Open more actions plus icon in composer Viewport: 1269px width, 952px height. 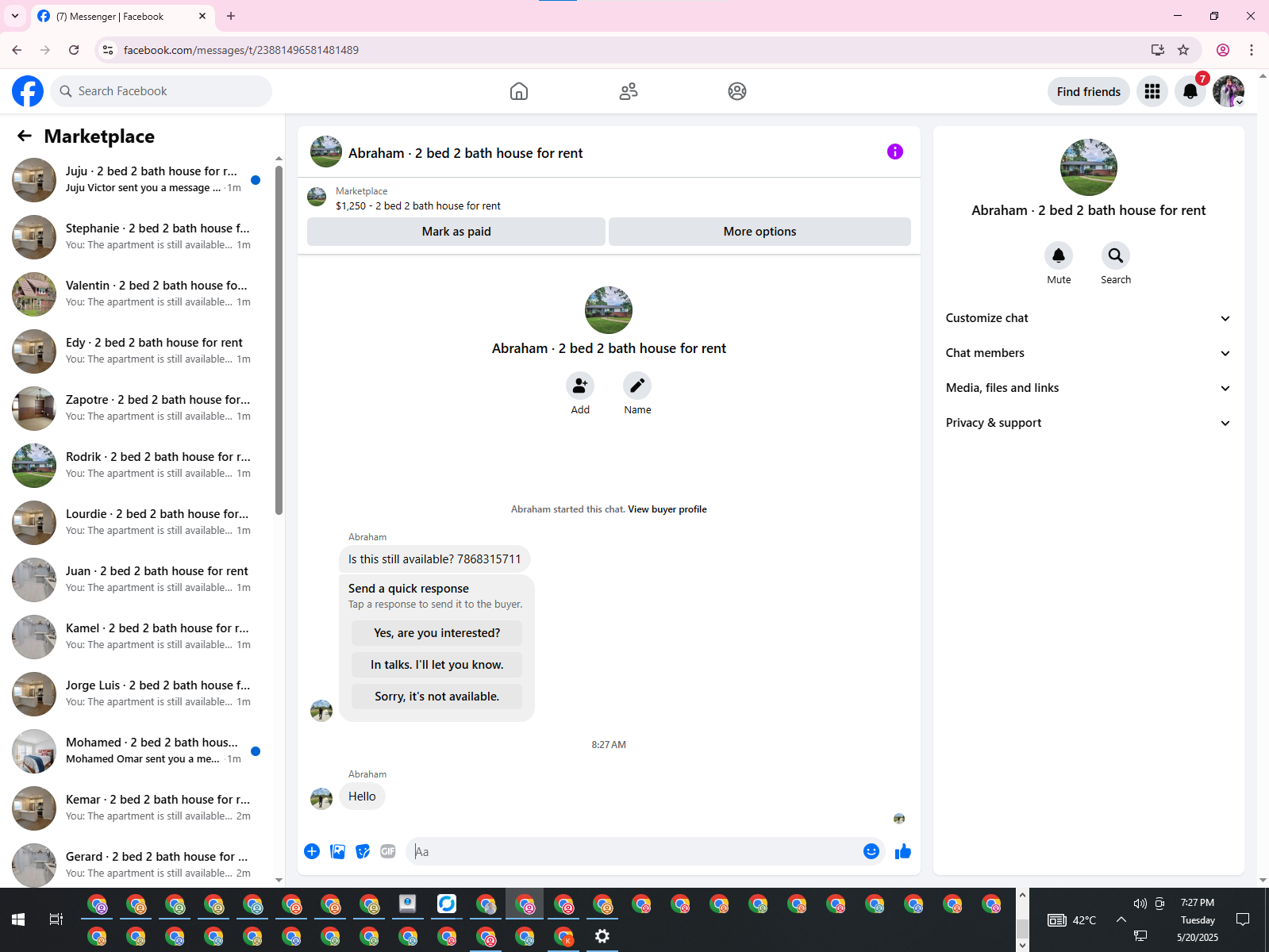coord(312,851)
